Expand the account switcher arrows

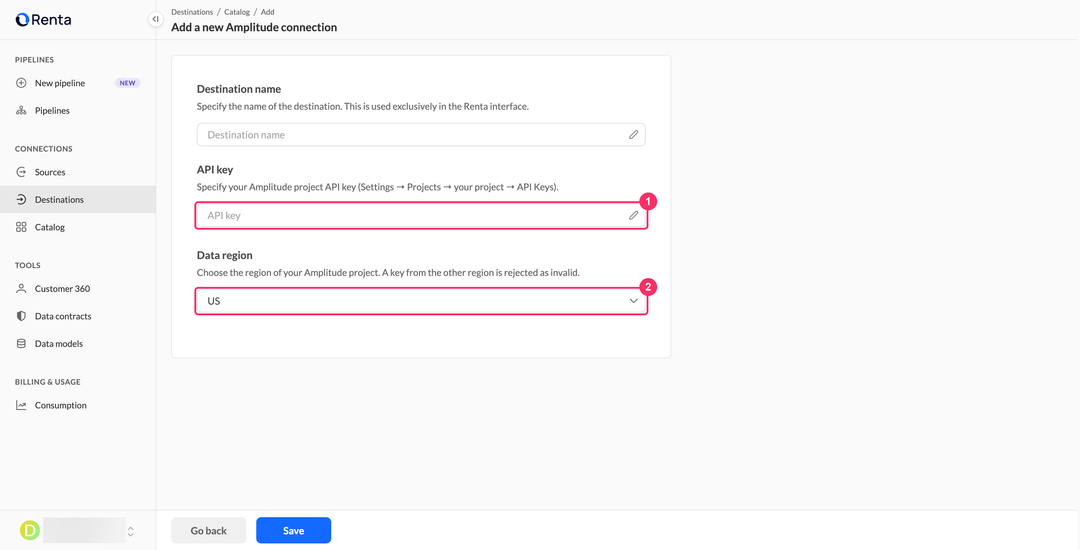tap(130, 531)
